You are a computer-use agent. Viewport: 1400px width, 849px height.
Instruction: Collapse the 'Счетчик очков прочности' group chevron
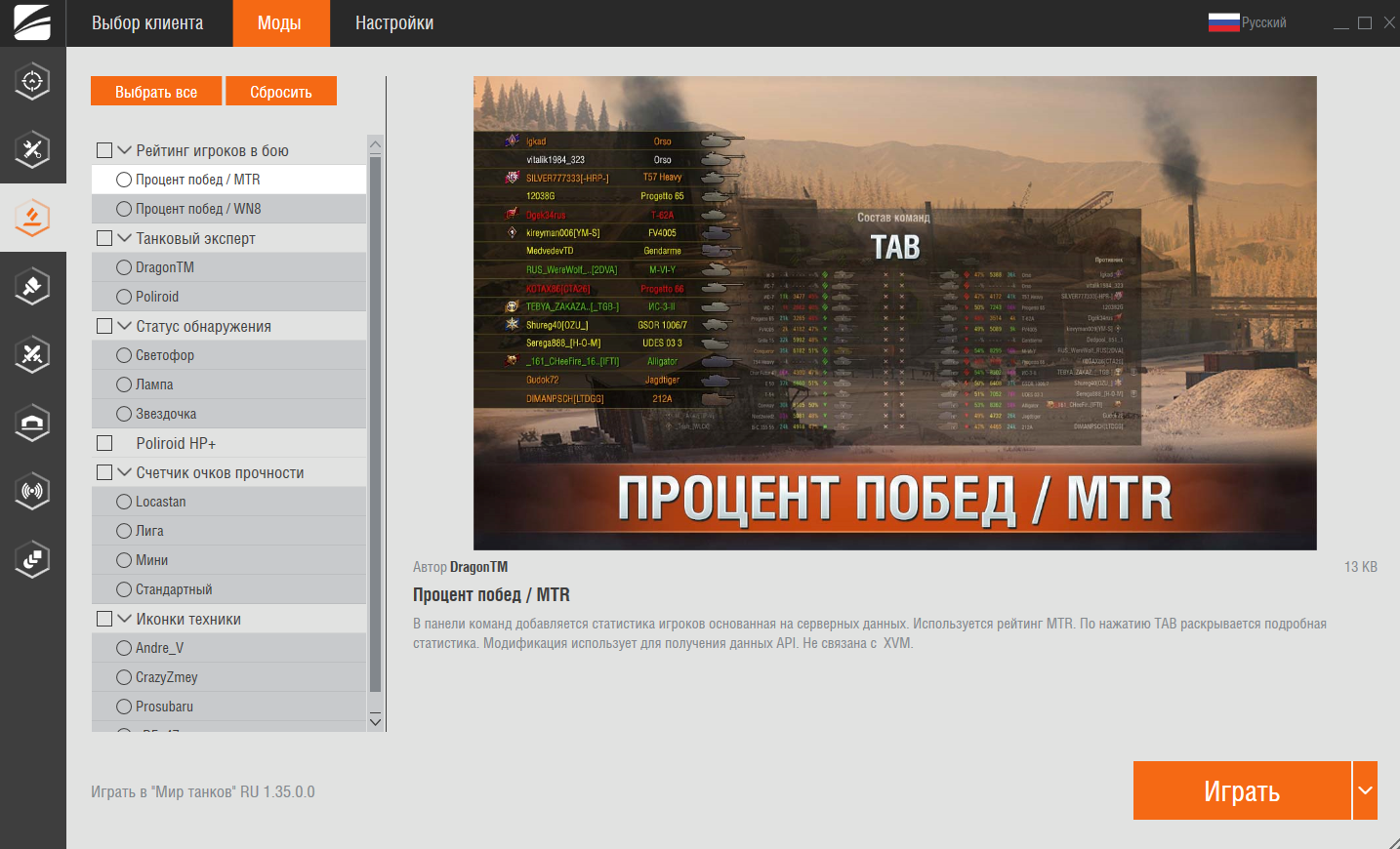point(124,472)
